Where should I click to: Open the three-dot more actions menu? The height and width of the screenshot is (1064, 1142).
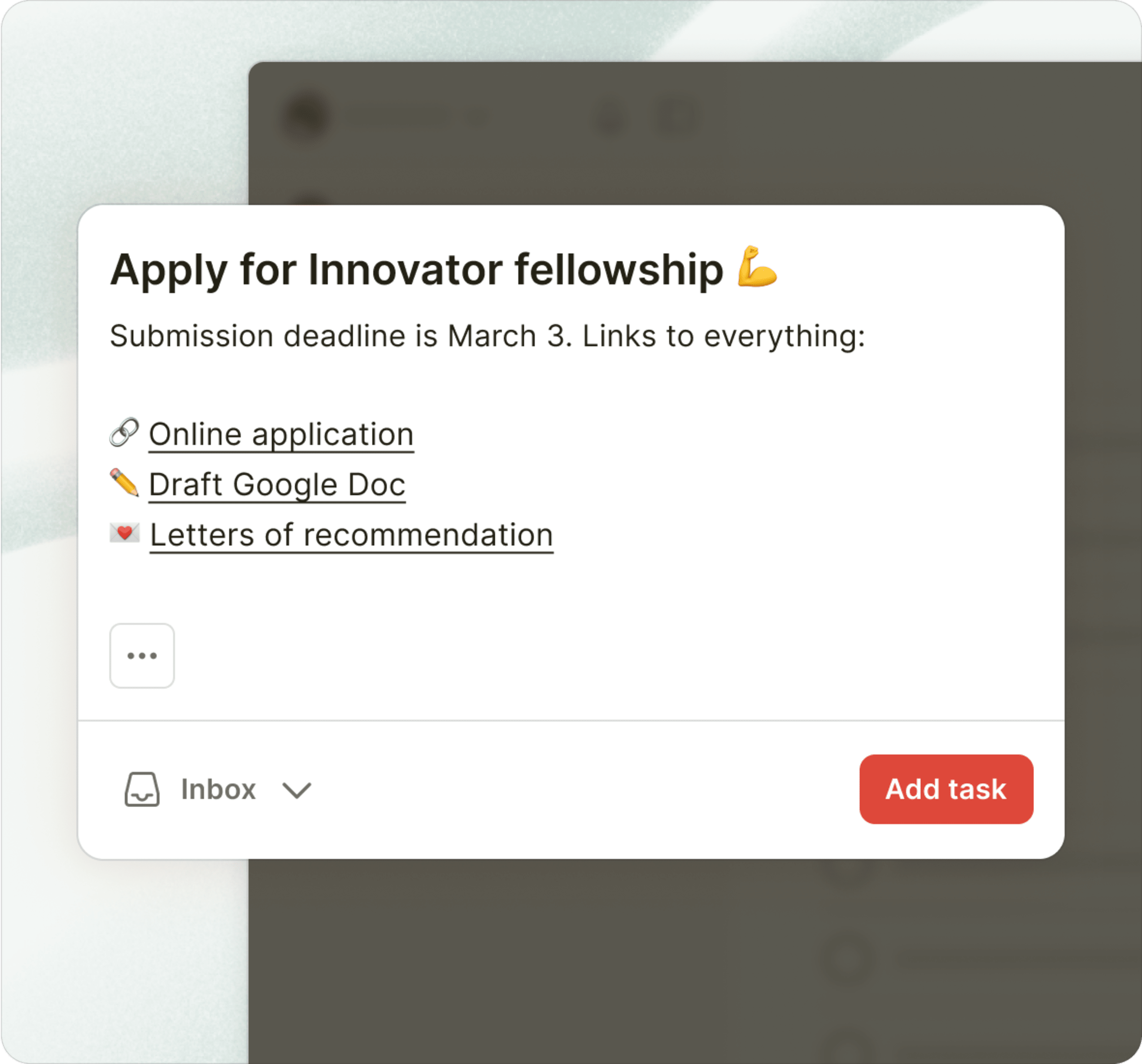(142, 656)
